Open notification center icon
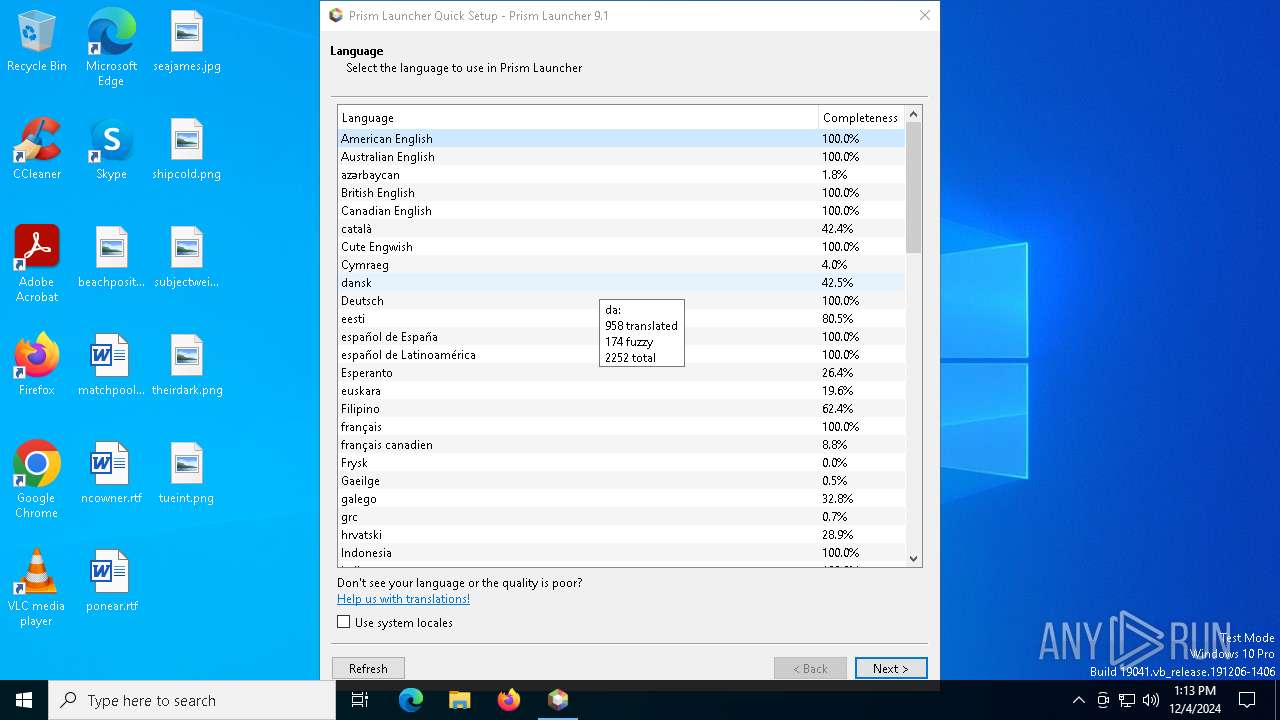The height and width of the screenshot is (720, 1280). 1247,700
